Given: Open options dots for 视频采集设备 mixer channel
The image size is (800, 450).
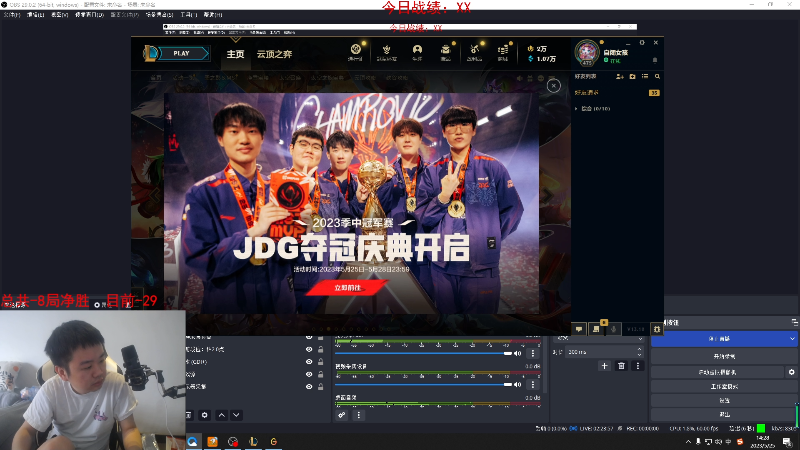Looking at the screenshot, I should [x=533, y=384].
